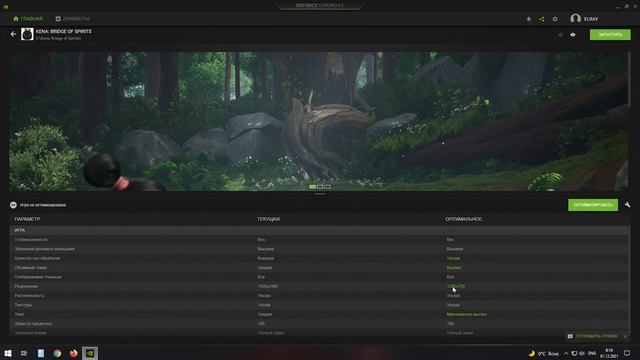Click the current 1920x1080 resolution value
Image resolution: width=640 pixels, height=360 pixels.
click(268, 286)
